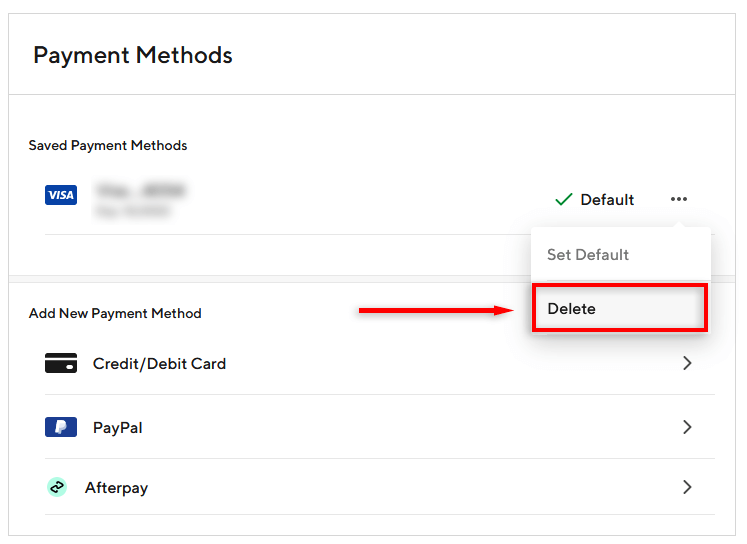Click the green Default checkmark icon
This screenshot has height=544, width=747.
pos(563,199)
